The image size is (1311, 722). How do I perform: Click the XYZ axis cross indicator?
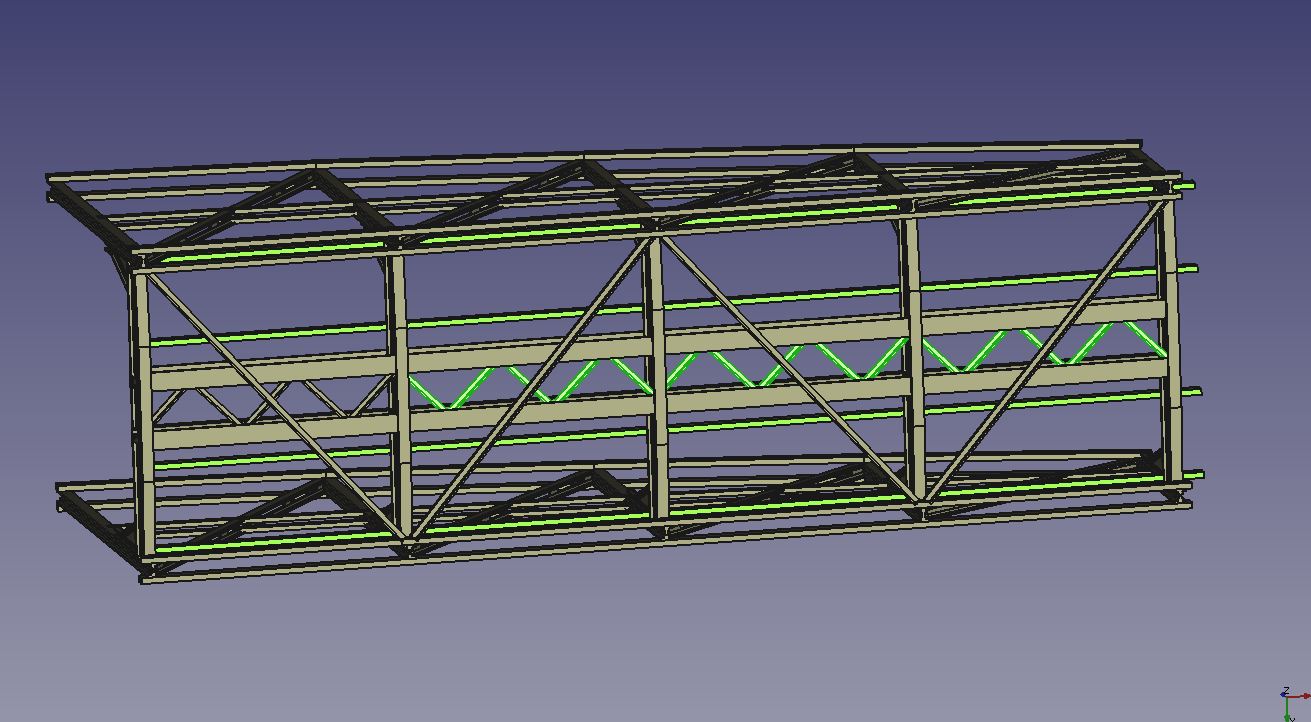click(x=1290, y=700)
